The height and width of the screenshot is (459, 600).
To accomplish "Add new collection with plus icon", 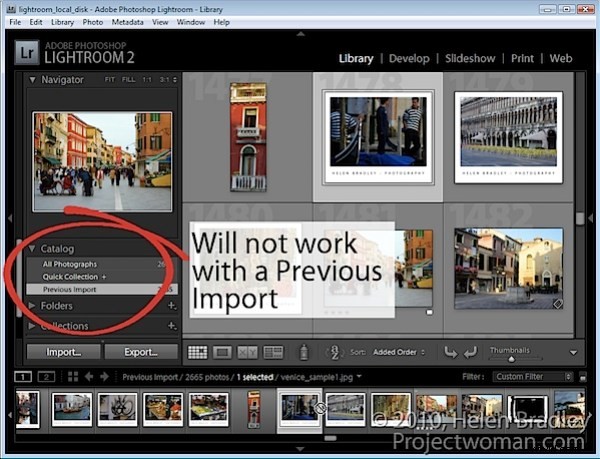I will point(172,326).
